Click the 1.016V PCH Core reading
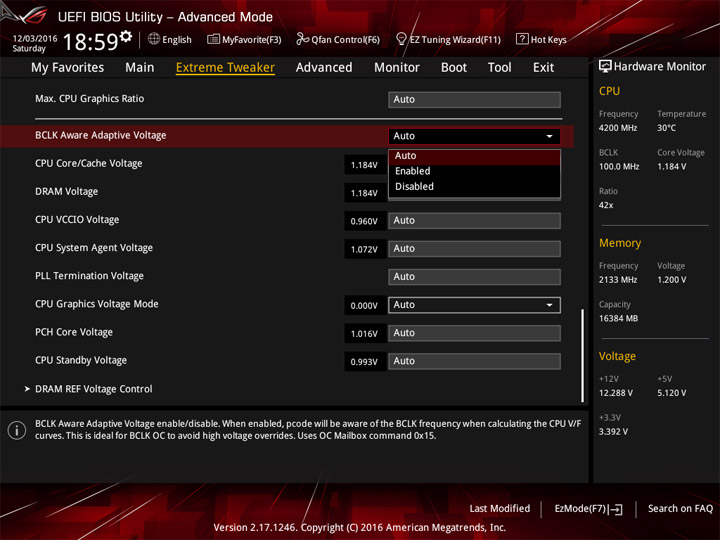Viewport: 720px width, 540px height. (364, 334)
